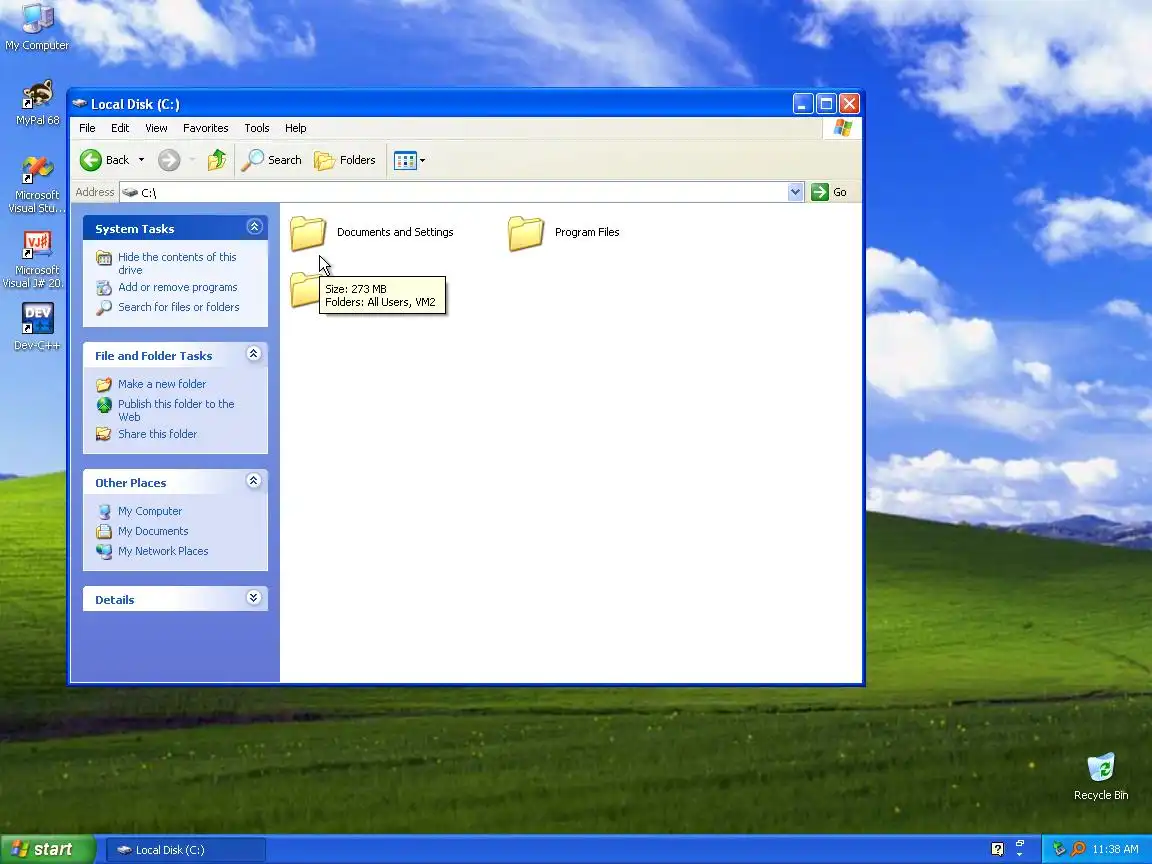This screenshot has height=864, width=1152.
Task: Maximize the Local Disk (C:) window
Action: (x=826, y=104)
